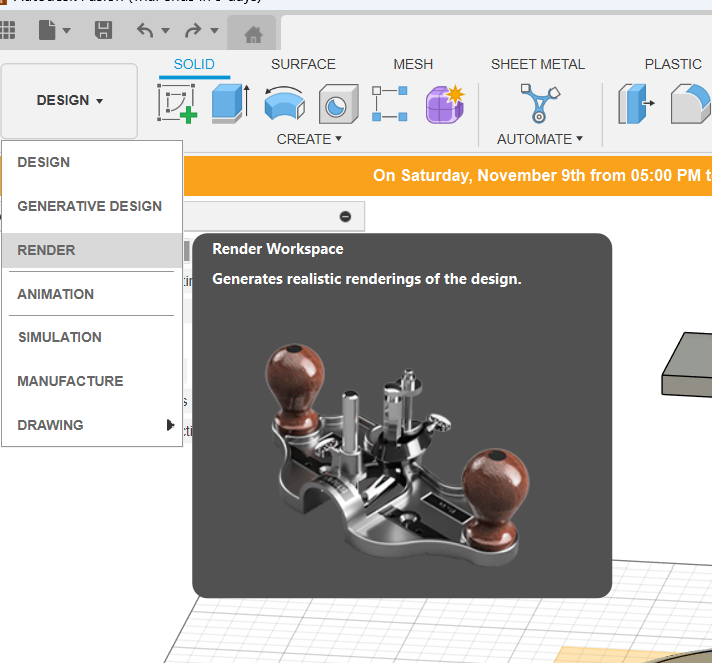Select the Fillet tool
Viewport: 712px width, 663px height.
[x=691, y=104]
